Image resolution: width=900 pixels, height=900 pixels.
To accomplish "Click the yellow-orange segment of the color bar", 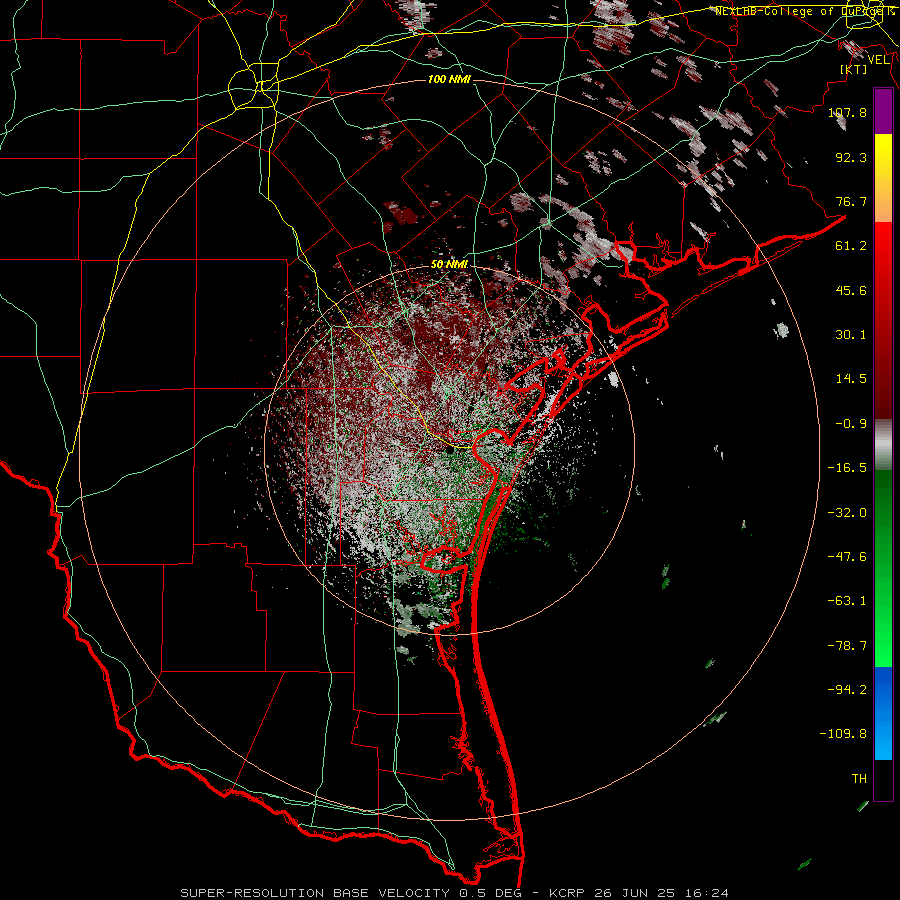I will 883,178.
